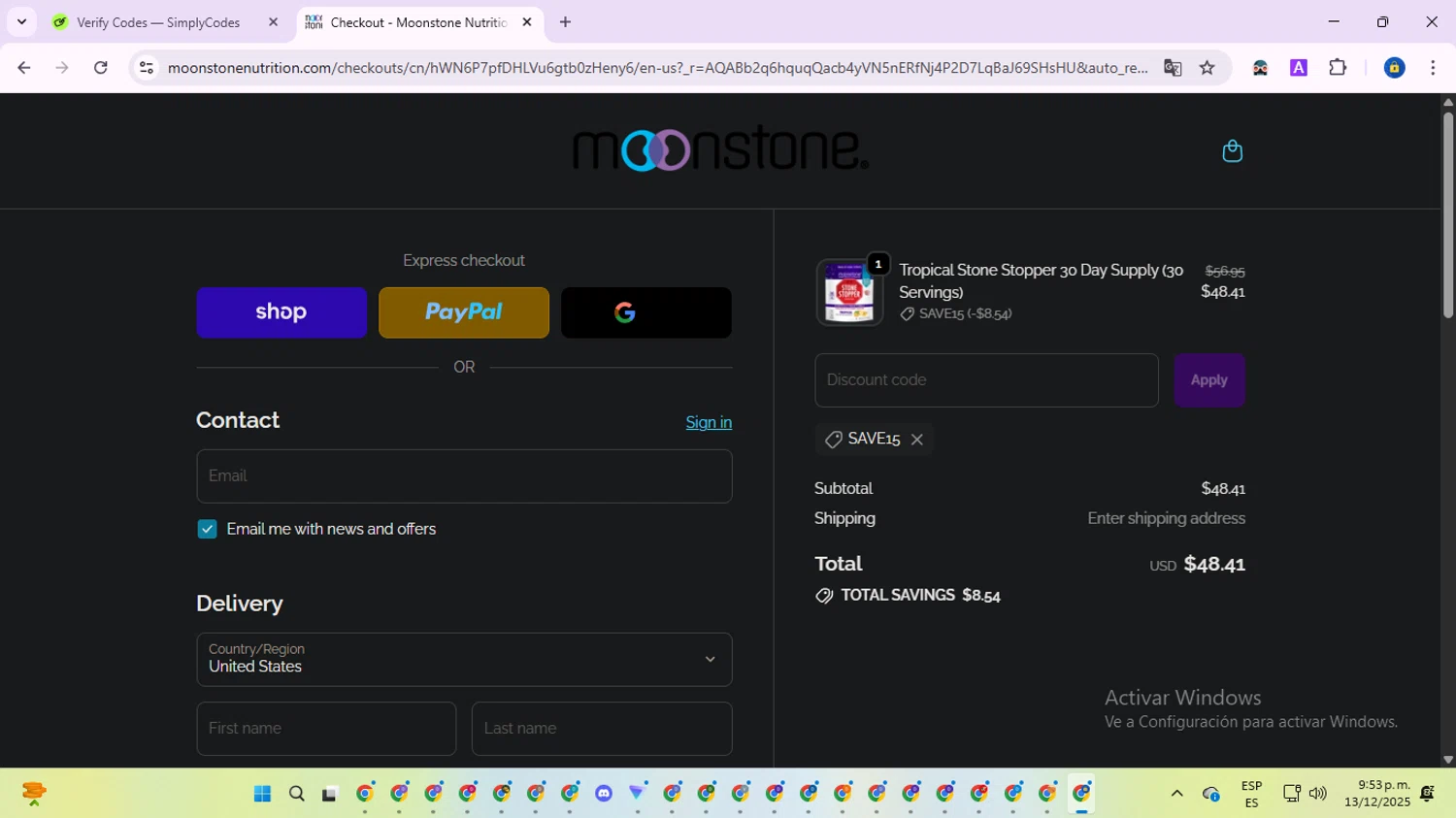Screen dimensions: 1456x818
Task: Click the Subtotal label
Action: click(844, 488)
